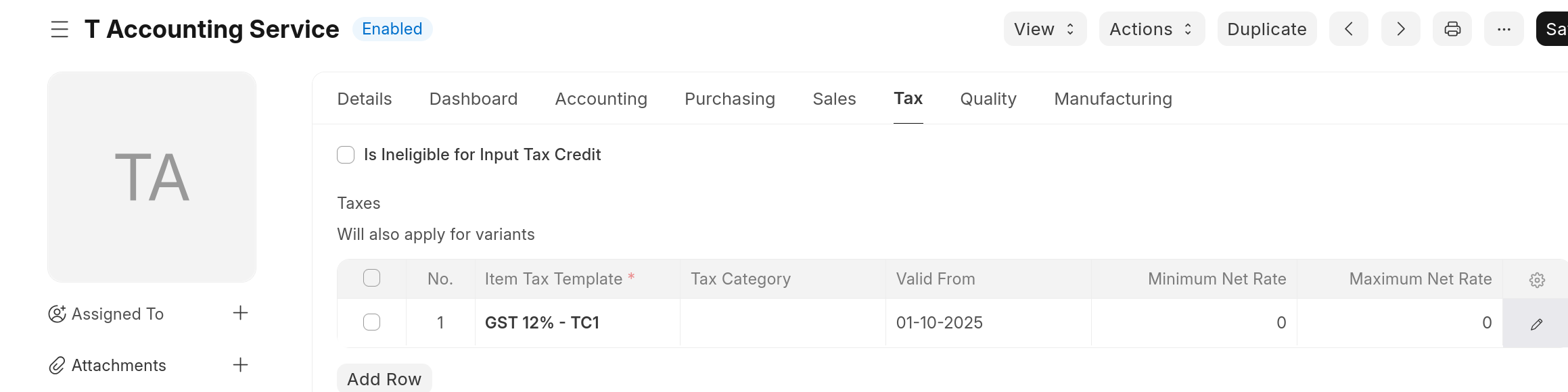
Task: Open the View dropdown
Action: (x=1044, y=29)
